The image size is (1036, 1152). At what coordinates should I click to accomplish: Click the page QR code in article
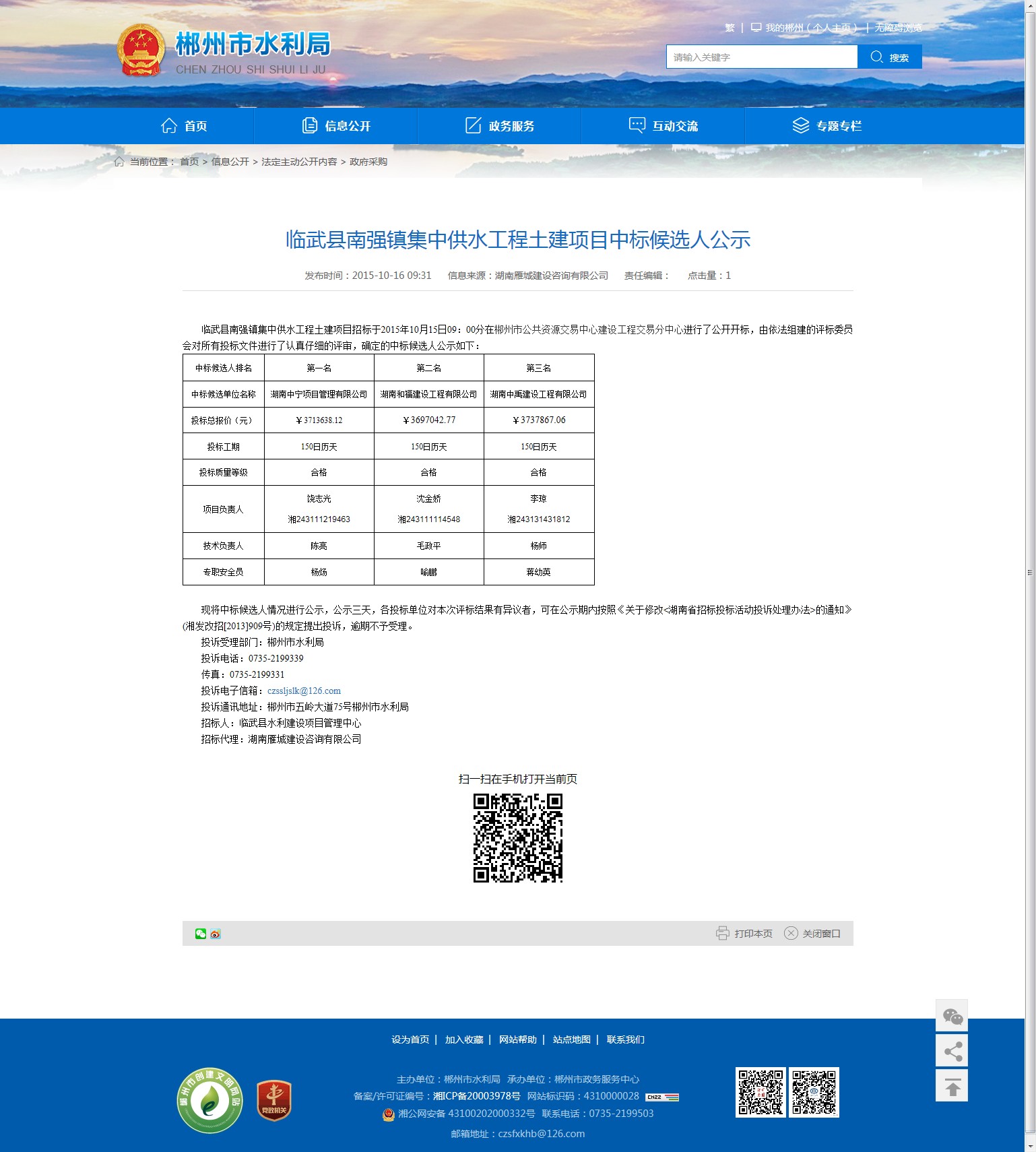[x=517, y=837]
